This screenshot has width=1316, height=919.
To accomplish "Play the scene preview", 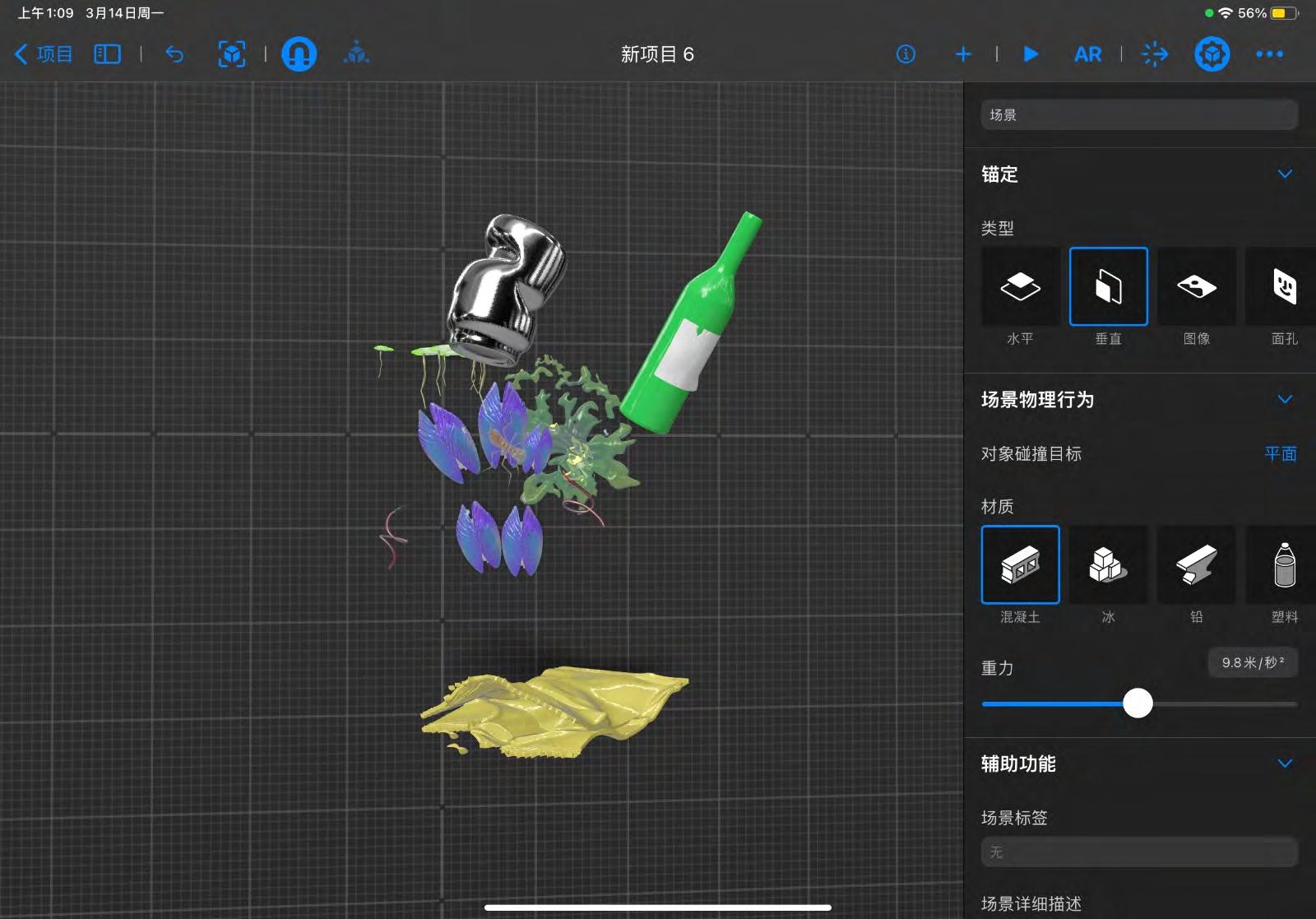I will click(1031, 54).
